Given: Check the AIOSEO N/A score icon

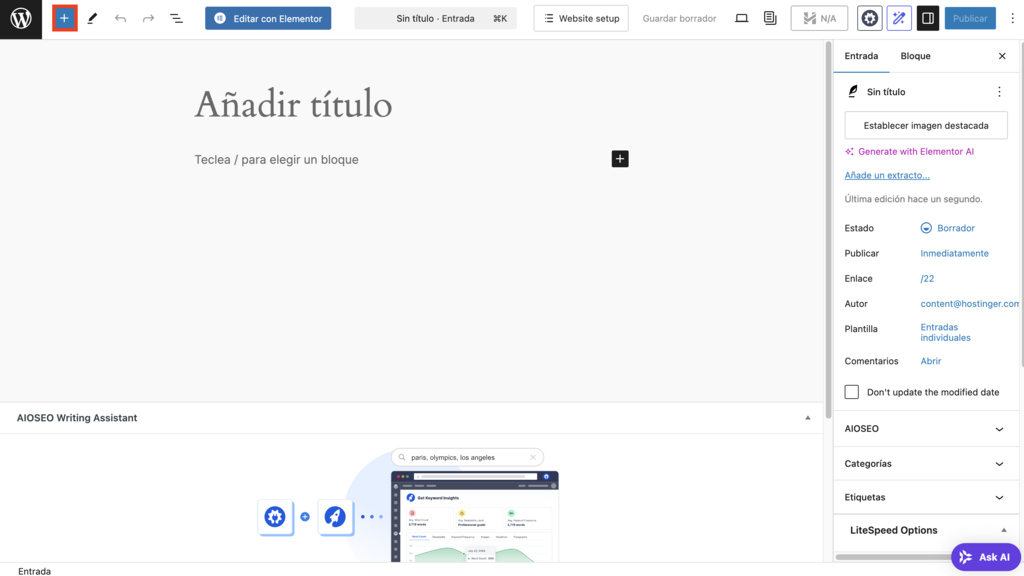Looking at the screenshot, I should [x=819, y=17].
